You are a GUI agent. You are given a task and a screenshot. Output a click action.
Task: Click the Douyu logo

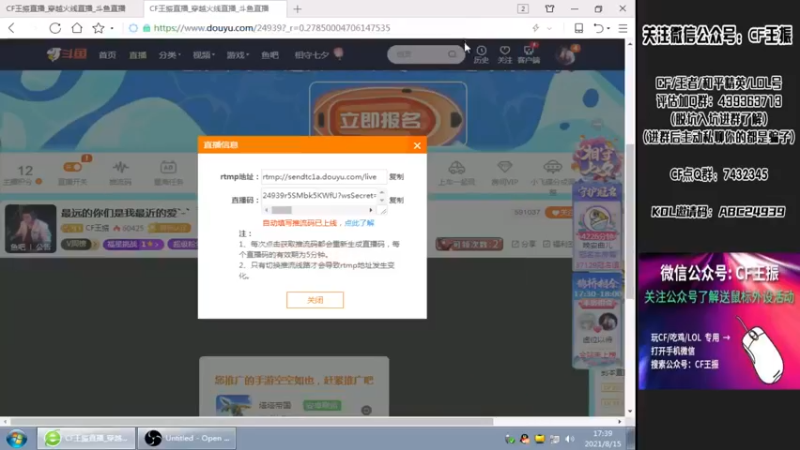pyautogui.click(x=67, y=54)
